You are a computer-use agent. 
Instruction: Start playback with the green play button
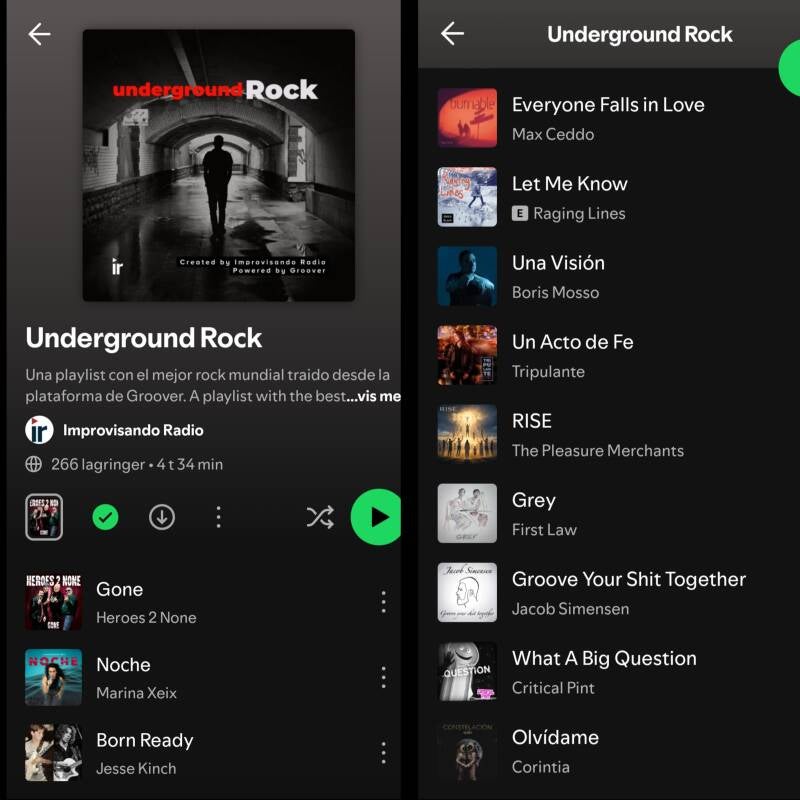[376, 517]
